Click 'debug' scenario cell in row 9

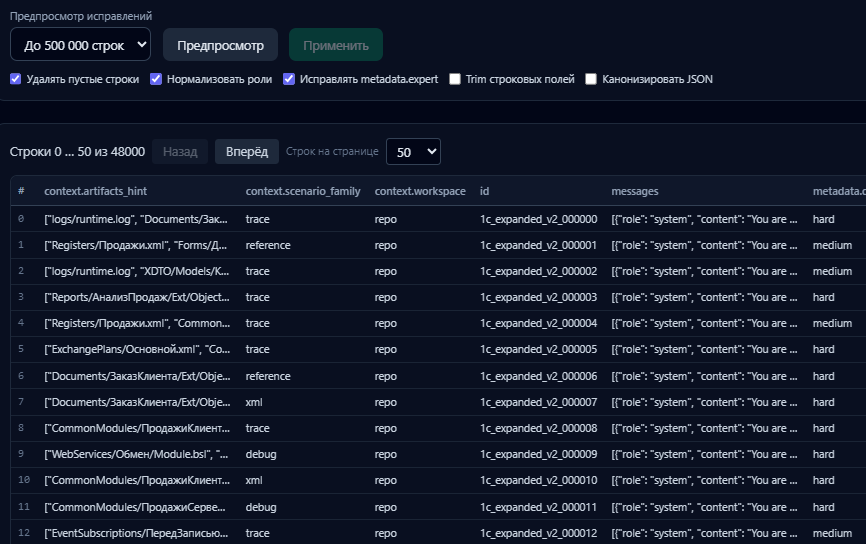[x=261, y=454]
